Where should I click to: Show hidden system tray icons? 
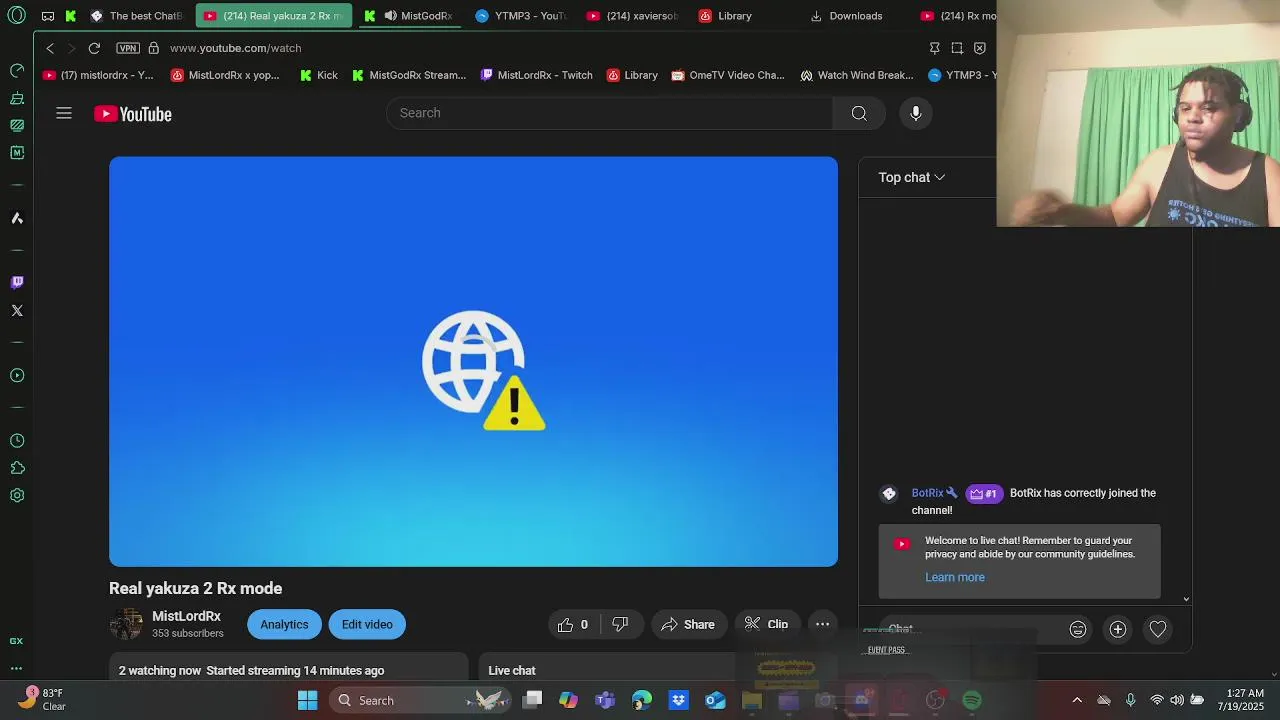click(x=1077, y=700)
